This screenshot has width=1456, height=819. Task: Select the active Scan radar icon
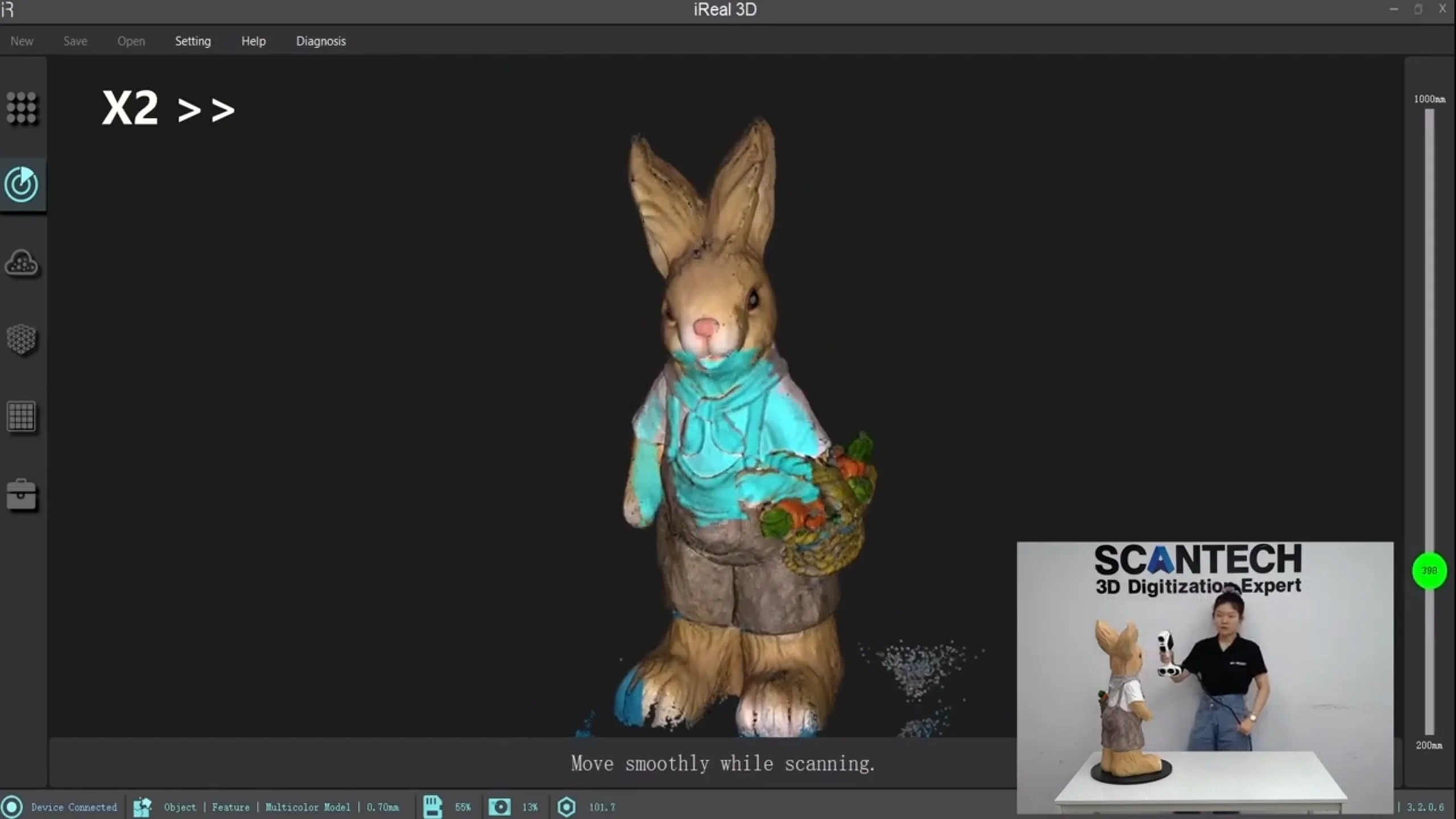[22, 184]
